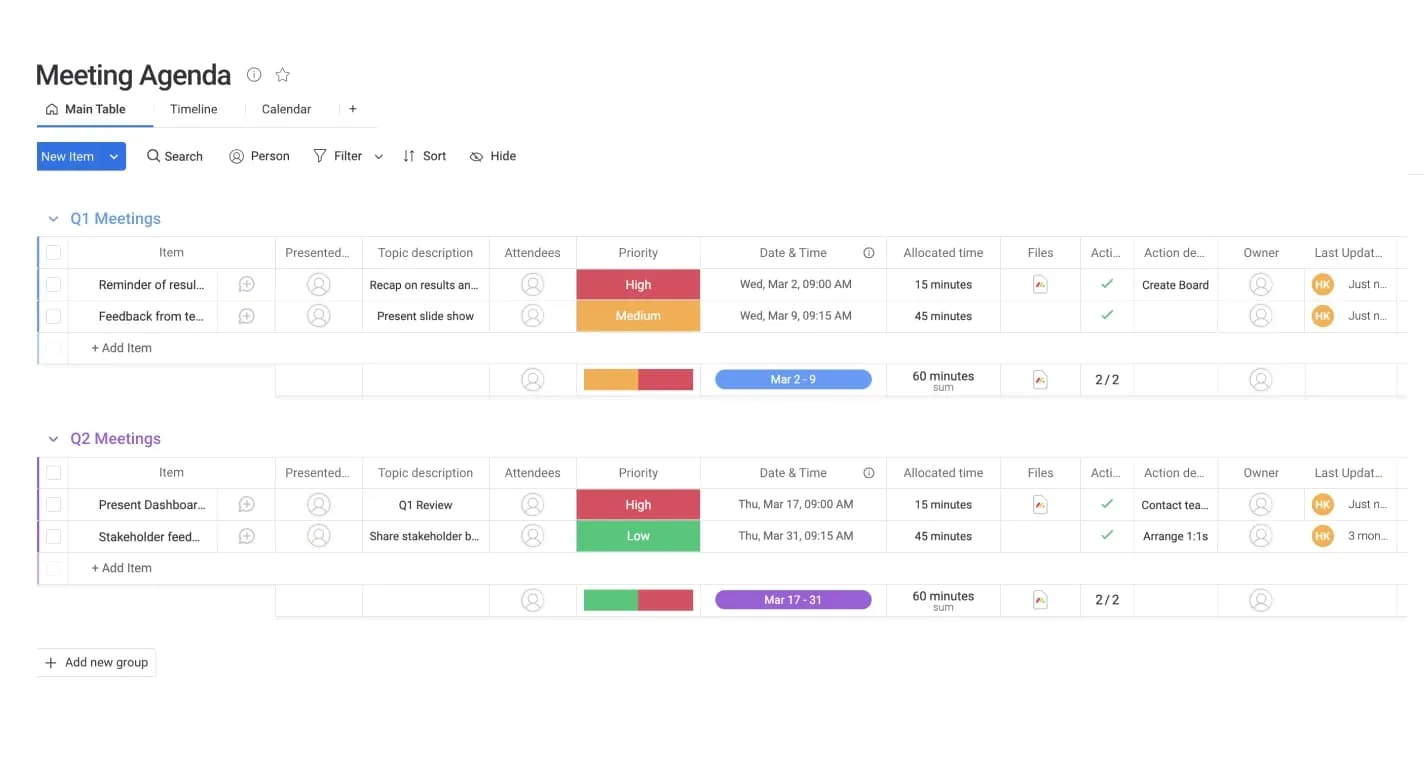Collapse the Q2 Meetings group
The height and width of the screenshot is (779, 1424).
coord(53,438)
